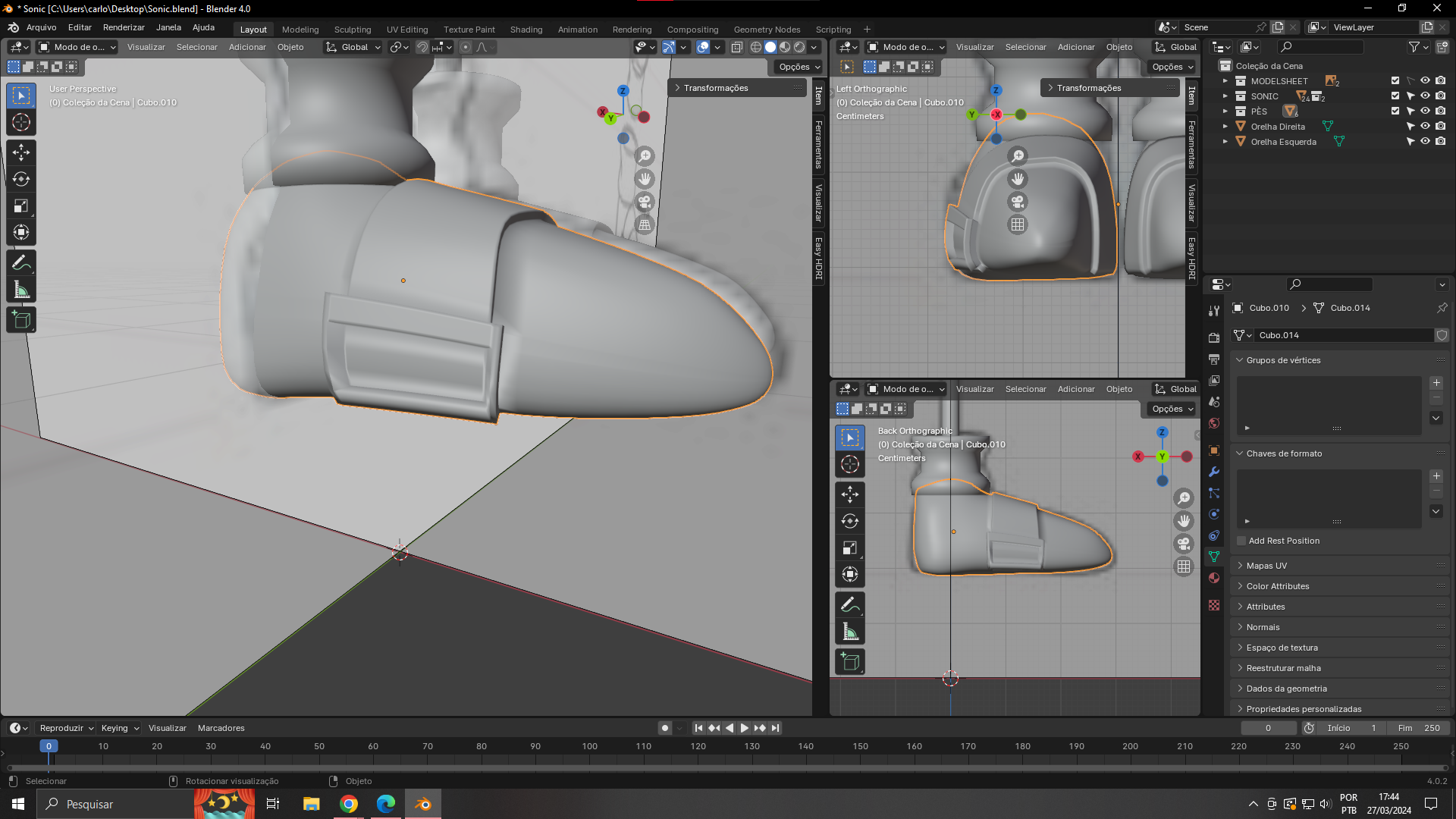Screen dimensions: 1456x819
Task: Select the Add Cube tool
Action: 21,320
